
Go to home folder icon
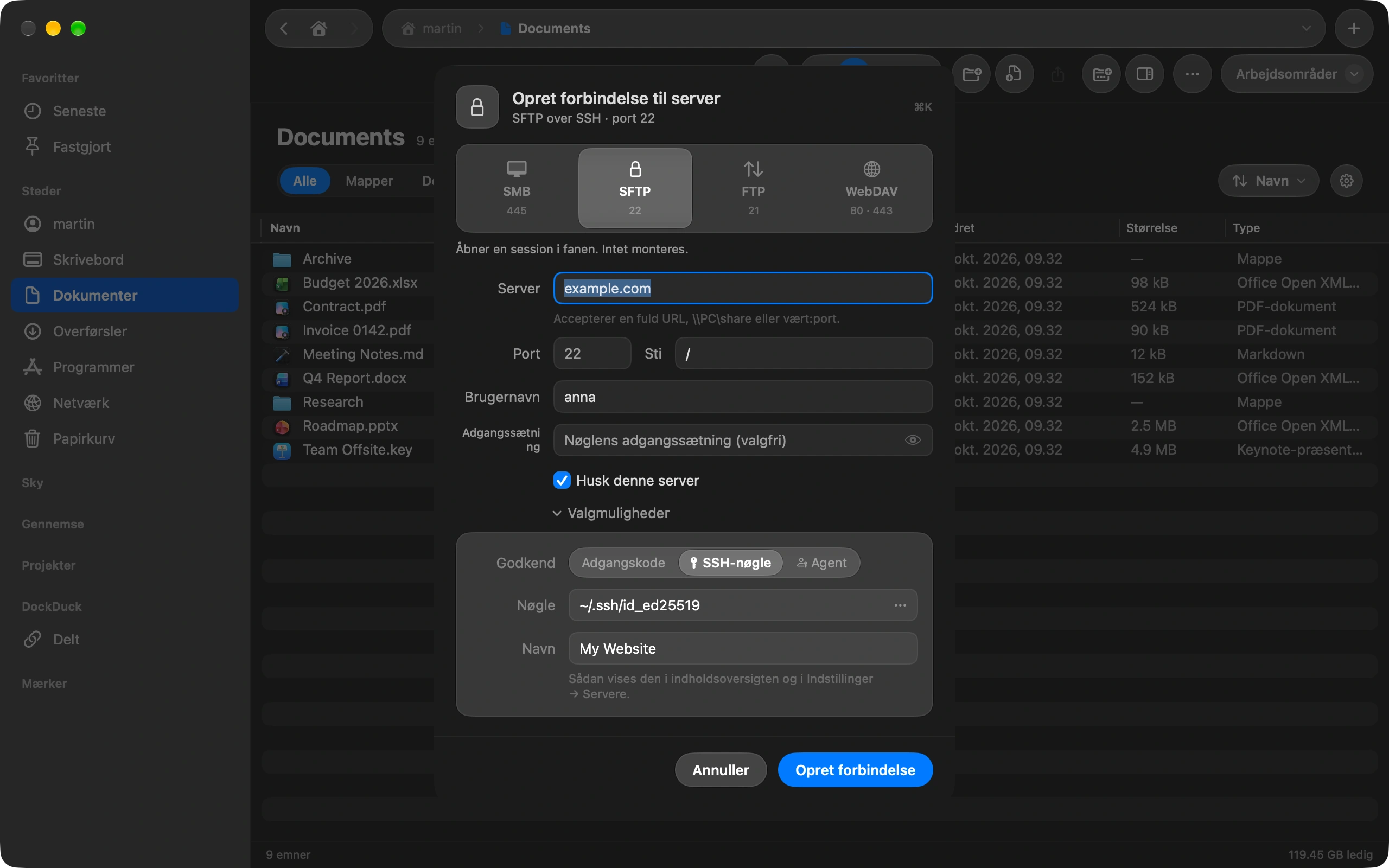click(x=318, y=28)
